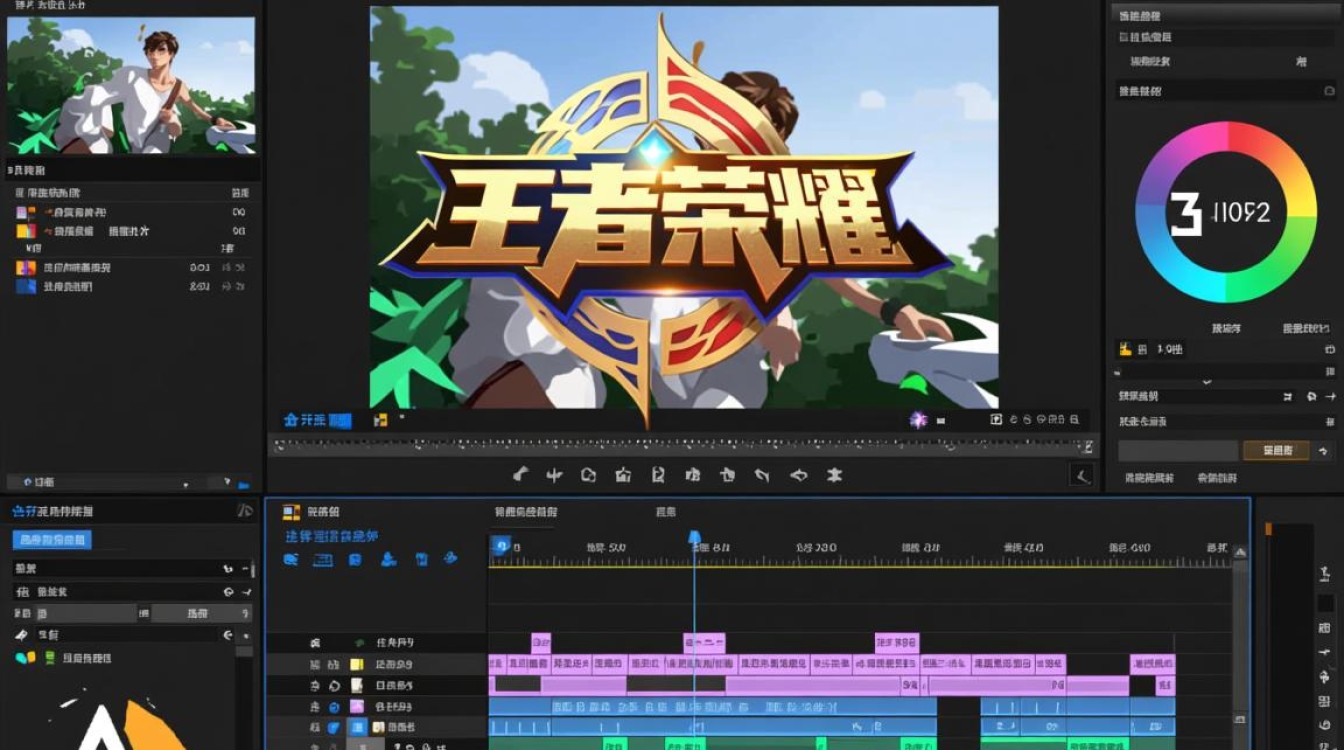Expand the small chevron below the right panel's yellow icon
1344x750 pixels.
(x=1206, y=381)
